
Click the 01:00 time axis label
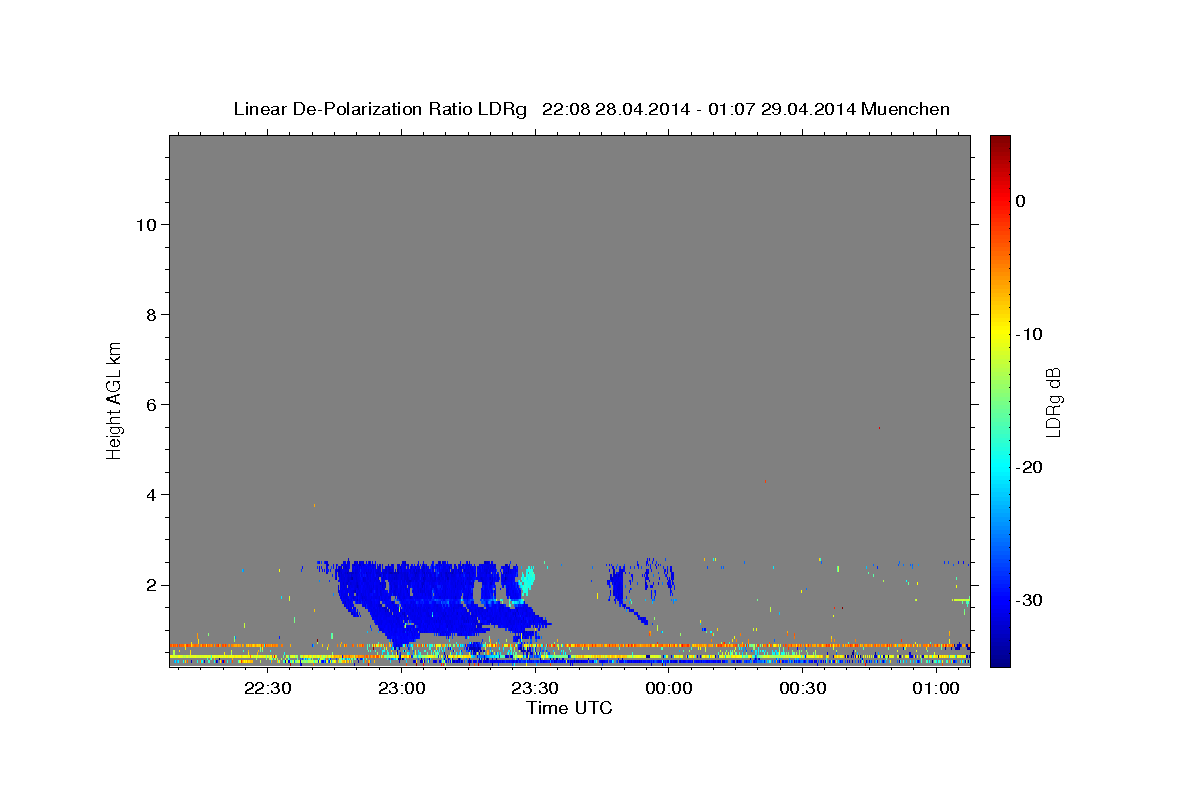[x=936, y=688]
